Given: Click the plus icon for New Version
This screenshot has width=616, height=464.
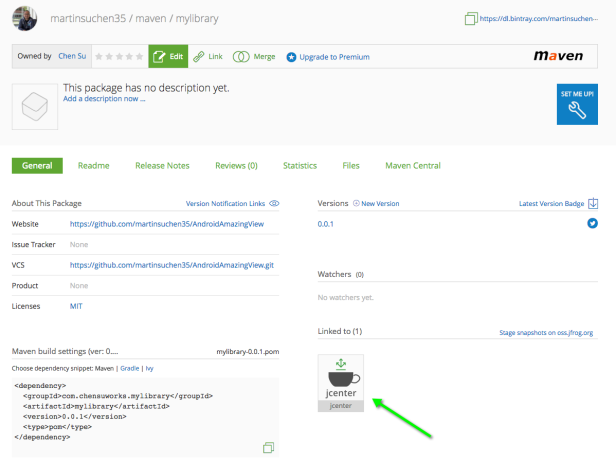Looking at the screenshot, I should click(356, 203).
